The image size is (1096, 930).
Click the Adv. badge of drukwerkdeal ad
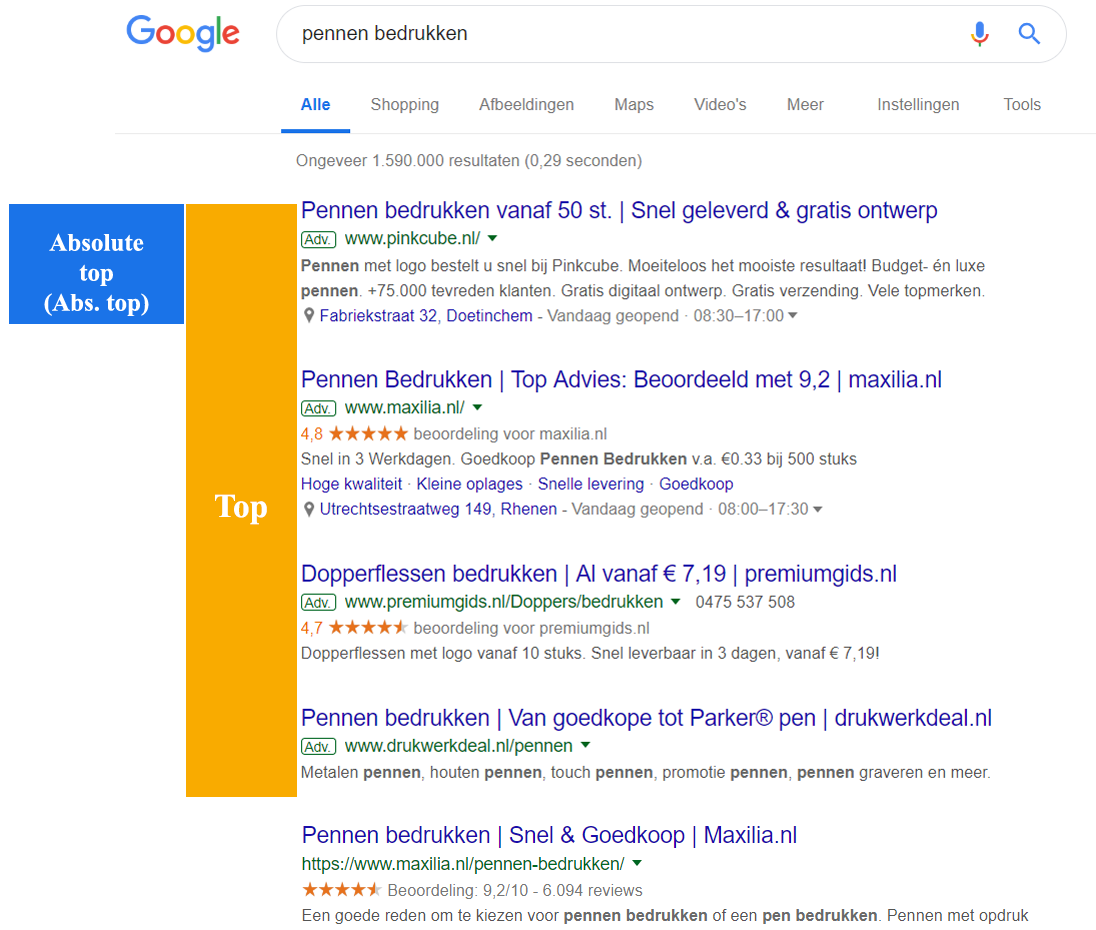(318, 747)
